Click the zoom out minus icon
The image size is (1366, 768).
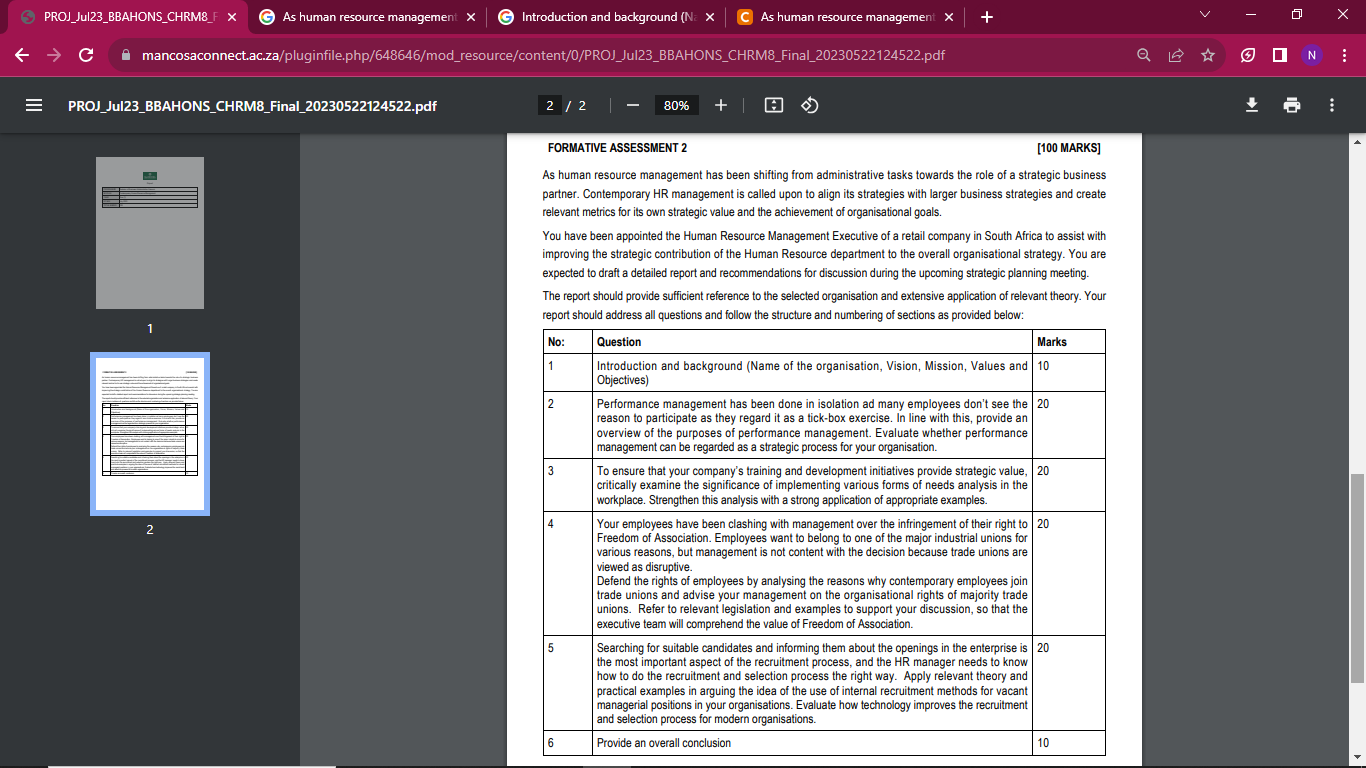click(631, 104)
